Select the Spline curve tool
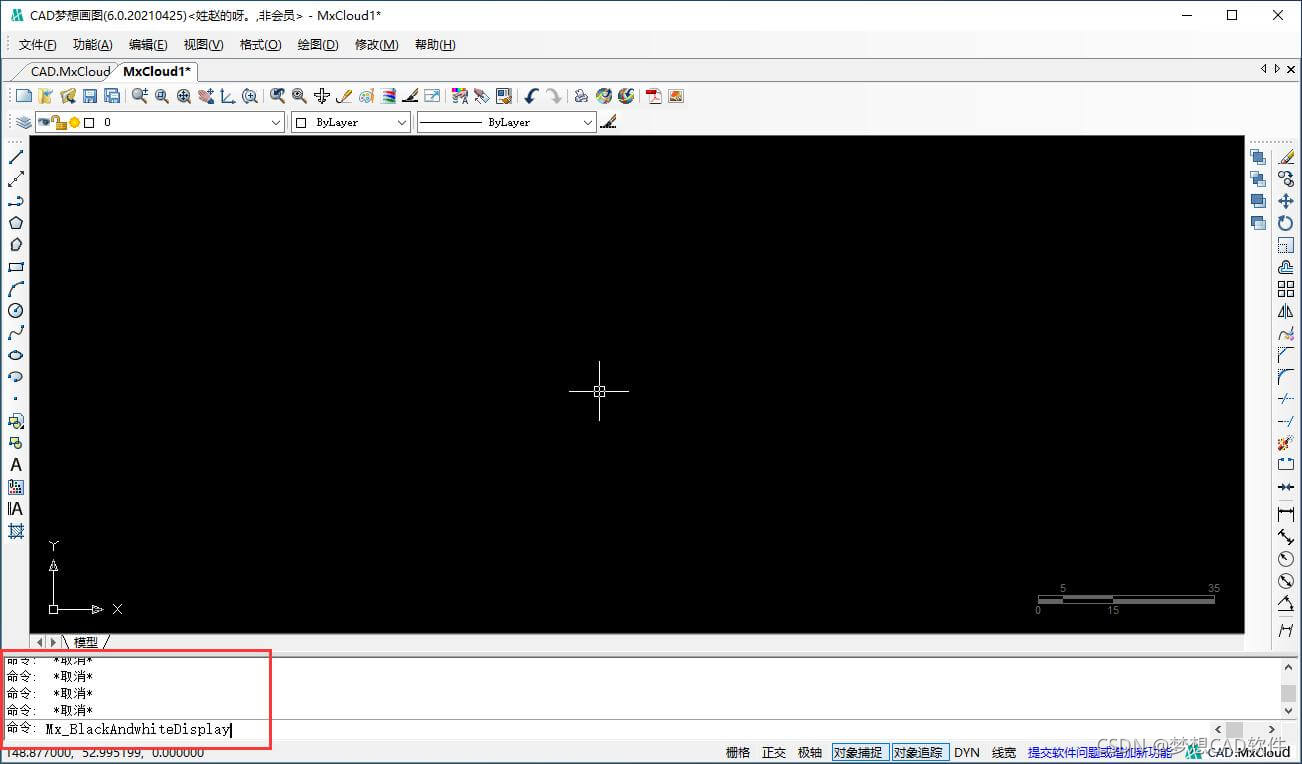 16,333
